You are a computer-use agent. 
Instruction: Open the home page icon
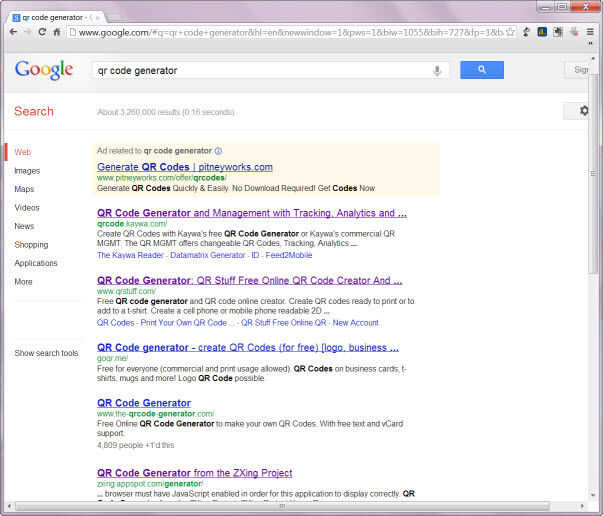click(x=57, y=32)
